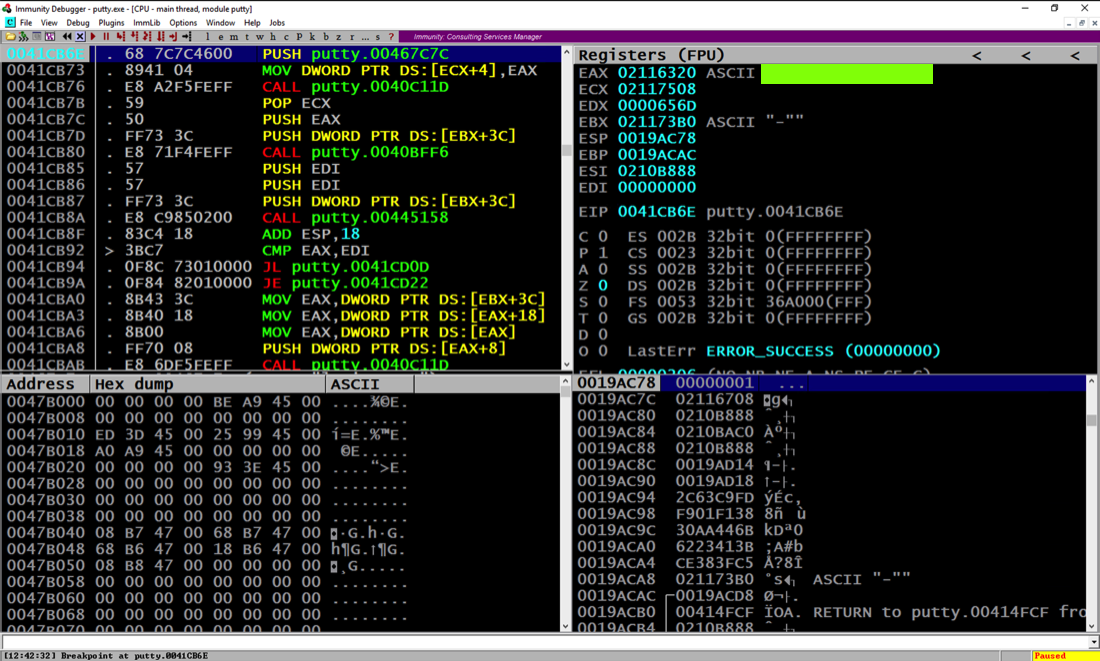The width and height of the screenshot is (1100, 661).
Task: Click the Restart program rewind icon
Action: (x=67, y=37)
